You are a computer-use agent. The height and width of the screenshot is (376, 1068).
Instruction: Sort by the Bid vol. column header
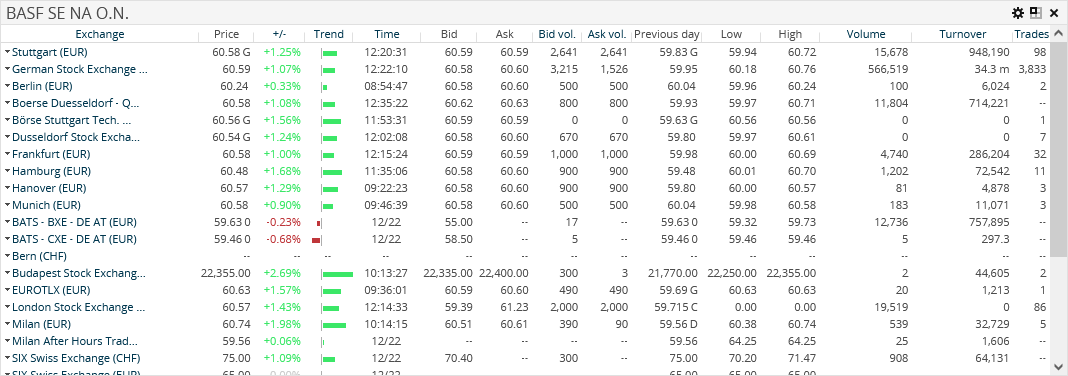click(x=557, y=34)
